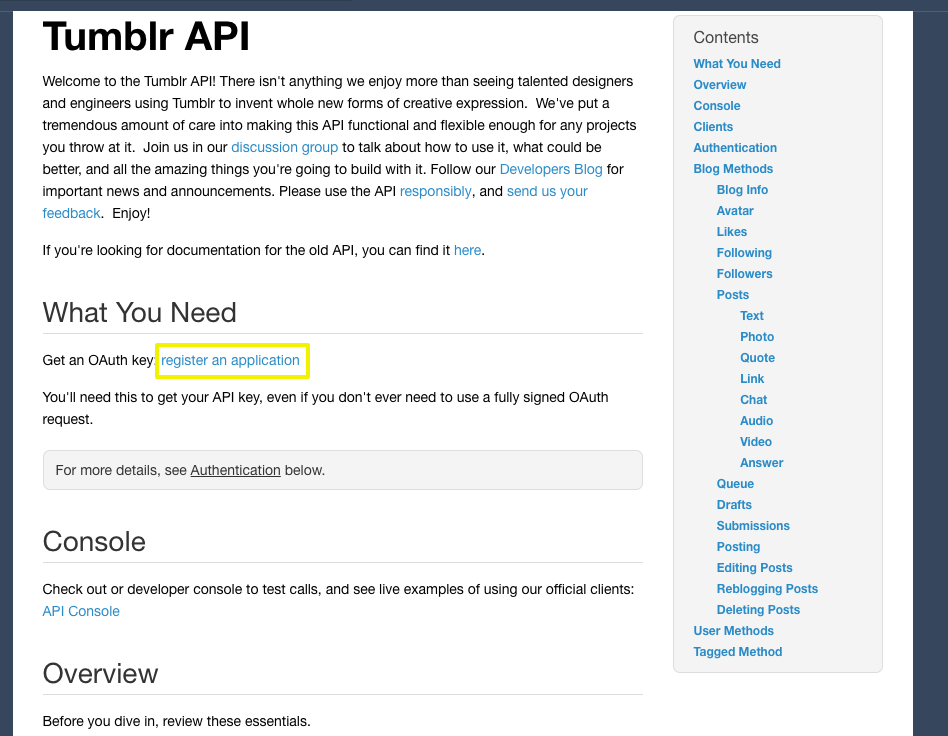Select Audio post type link

pos(756,421)
